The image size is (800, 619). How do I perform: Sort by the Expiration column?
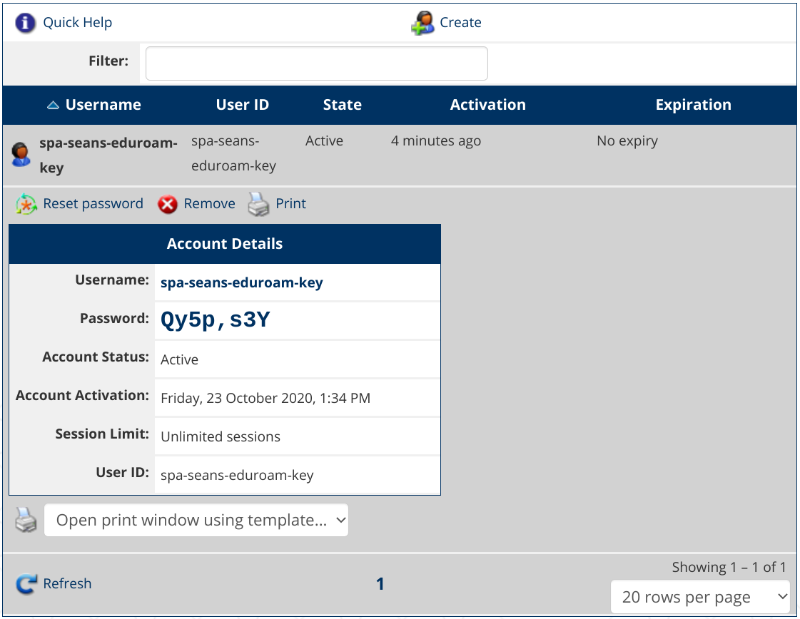point(693,105)
